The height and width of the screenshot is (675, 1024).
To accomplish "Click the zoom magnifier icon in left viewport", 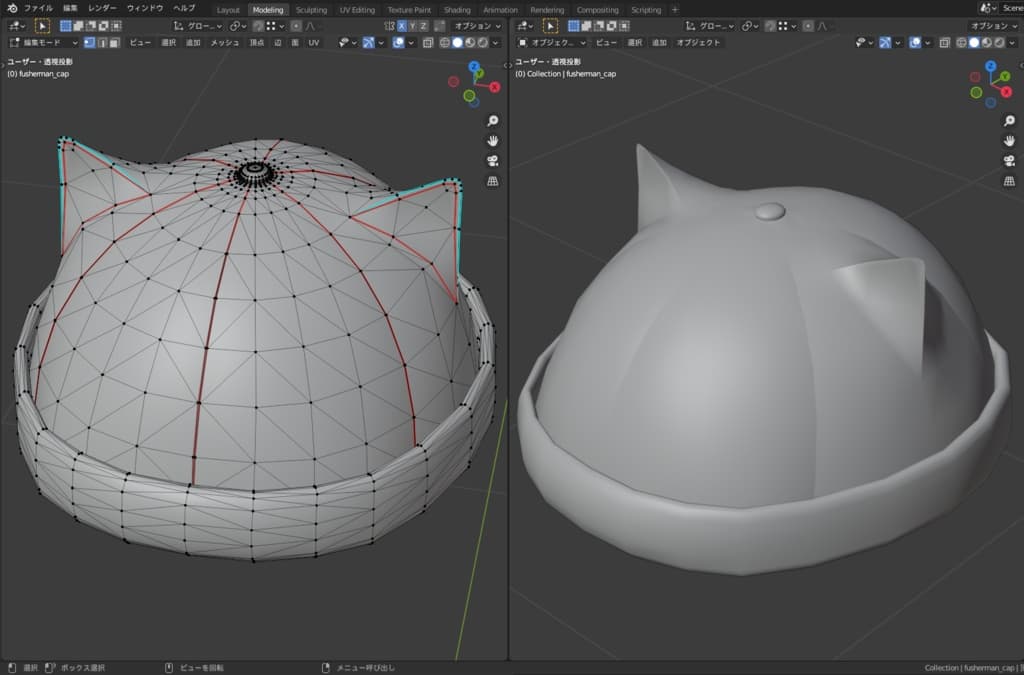I will [x=492, y=121].
